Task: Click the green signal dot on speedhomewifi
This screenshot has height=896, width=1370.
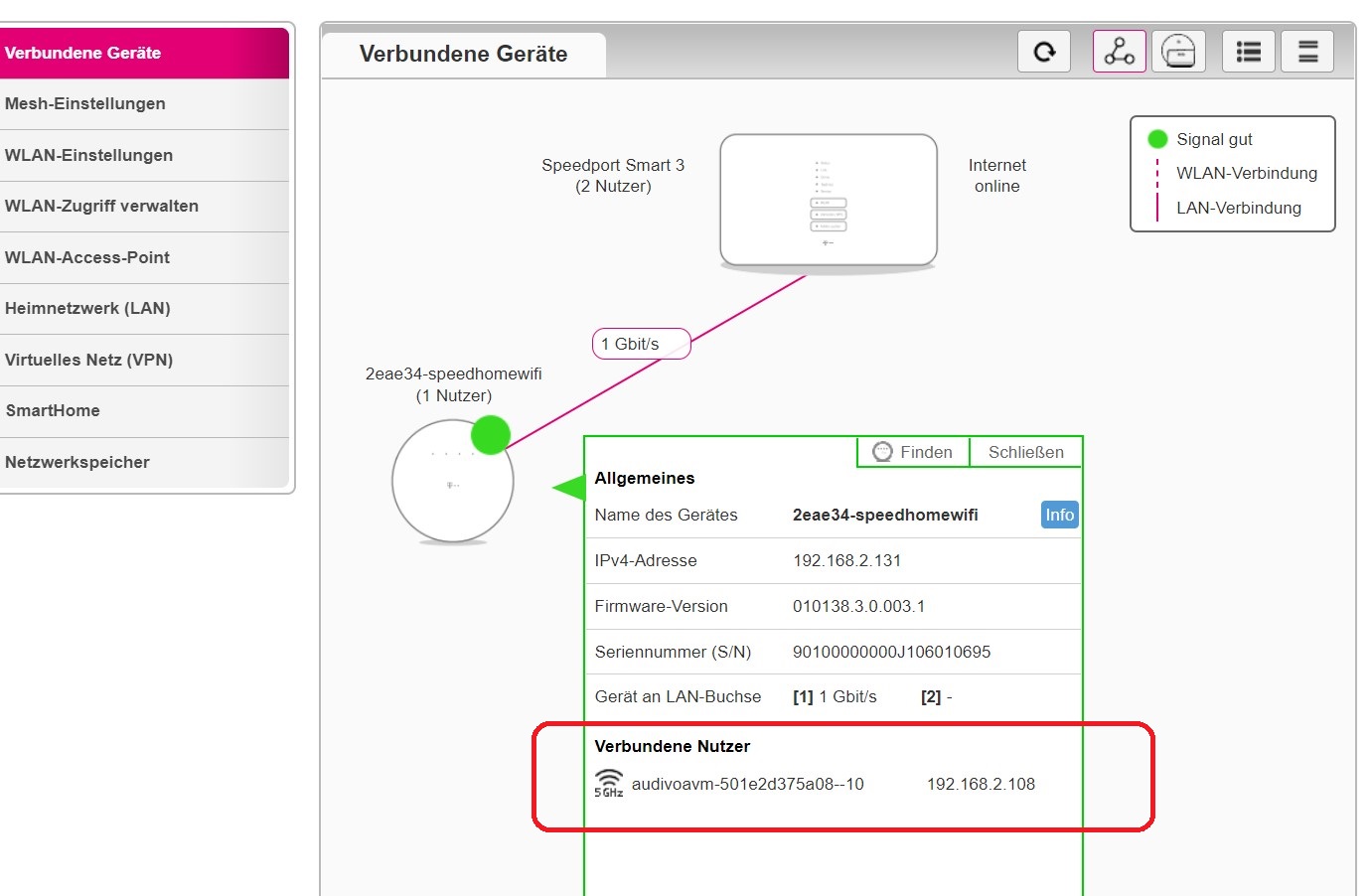Action: pyautogui.click(x=491, y=435)
